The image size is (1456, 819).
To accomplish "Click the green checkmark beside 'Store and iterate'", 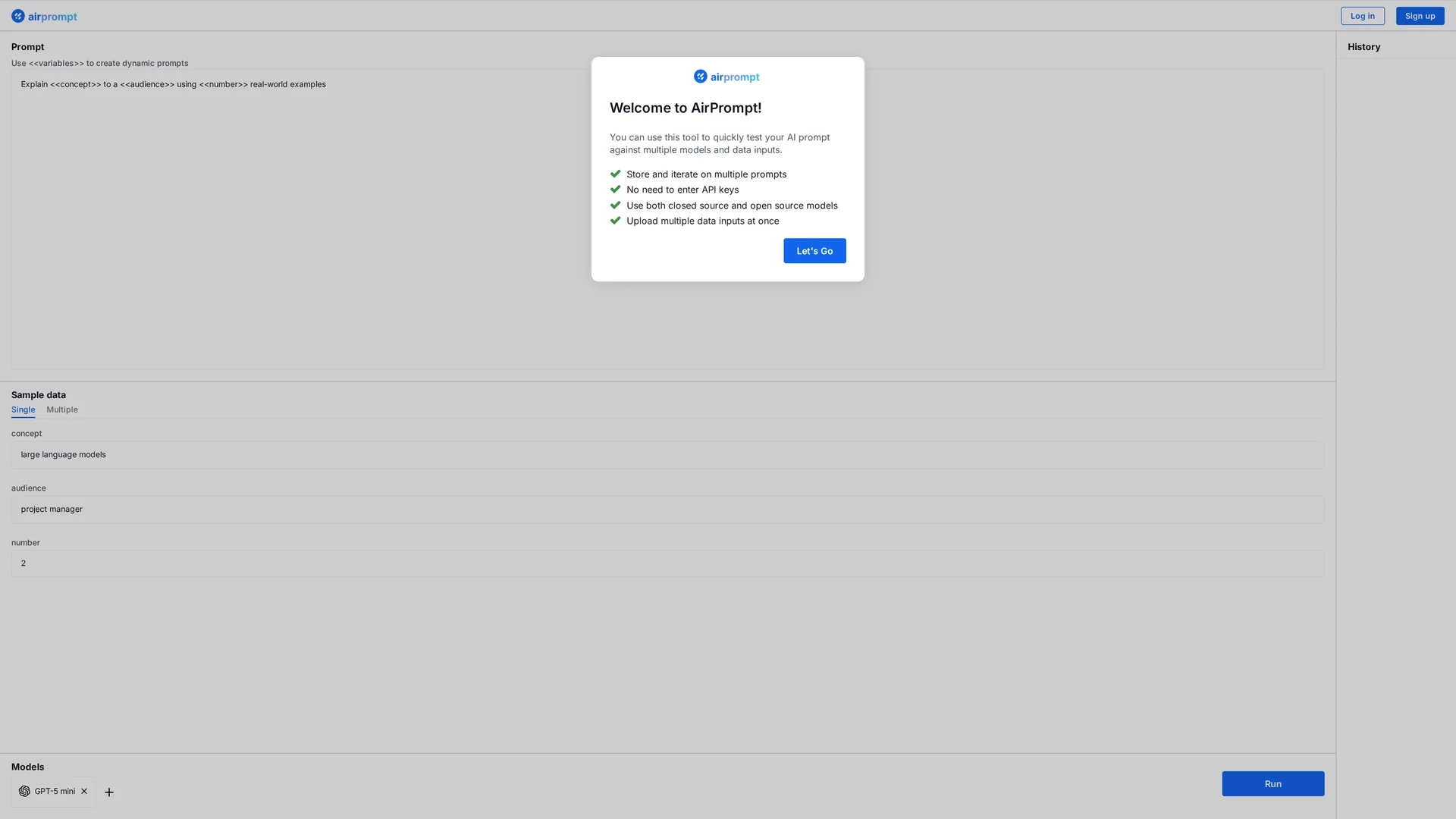I will (x=615, y=174).
